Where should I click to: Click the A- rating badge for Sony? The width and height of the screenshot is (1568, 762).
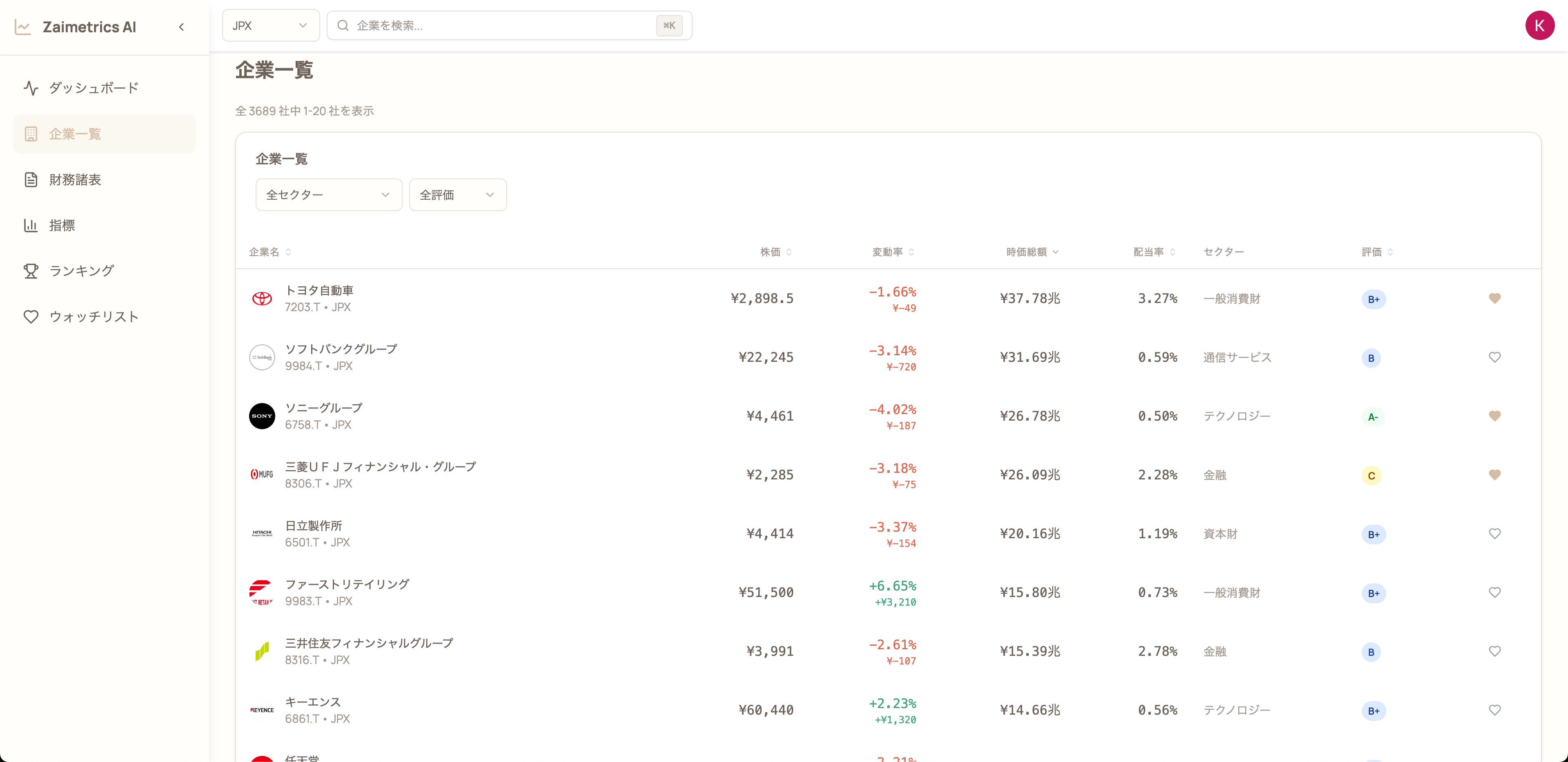pos(1372,417)
